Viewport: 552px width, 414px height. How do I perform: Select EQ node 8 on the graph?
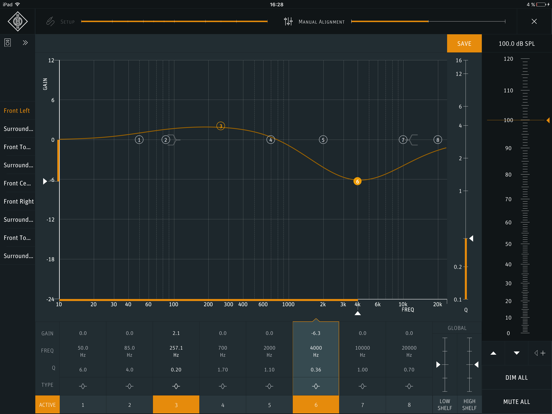pyautogui.click(x=437, y=140)
